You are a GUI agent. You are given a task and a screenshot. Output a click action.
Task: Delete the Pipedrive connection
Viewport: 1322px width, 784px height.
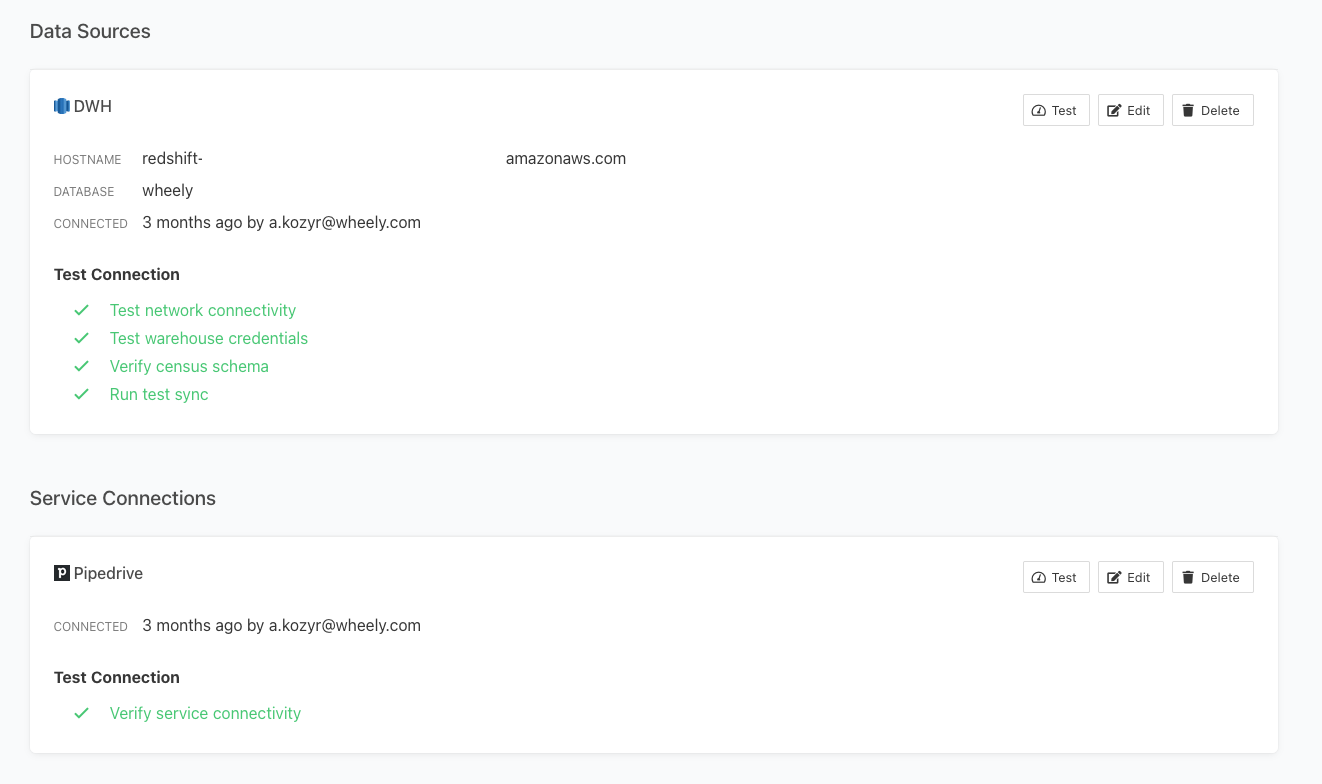tap(1213, 577)
